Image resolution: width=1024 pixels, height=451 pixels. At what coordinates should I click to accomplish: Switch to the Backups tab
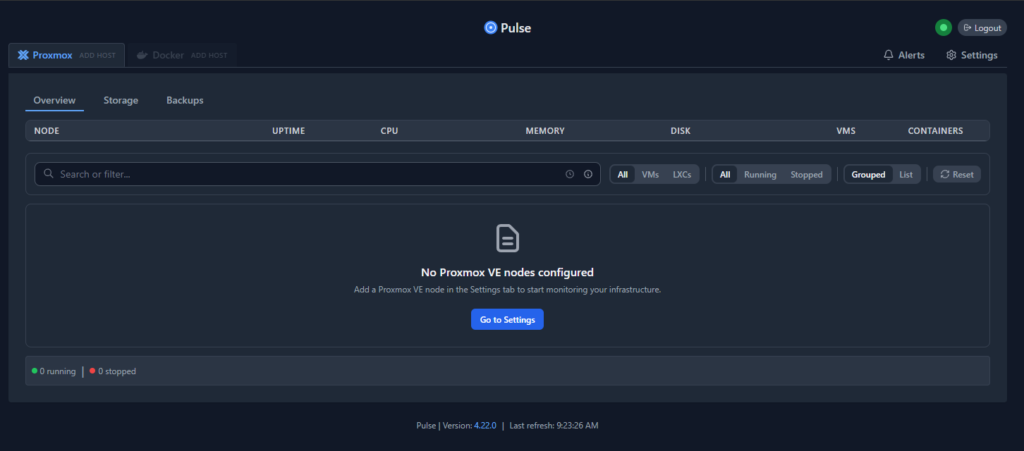point(185,101)
